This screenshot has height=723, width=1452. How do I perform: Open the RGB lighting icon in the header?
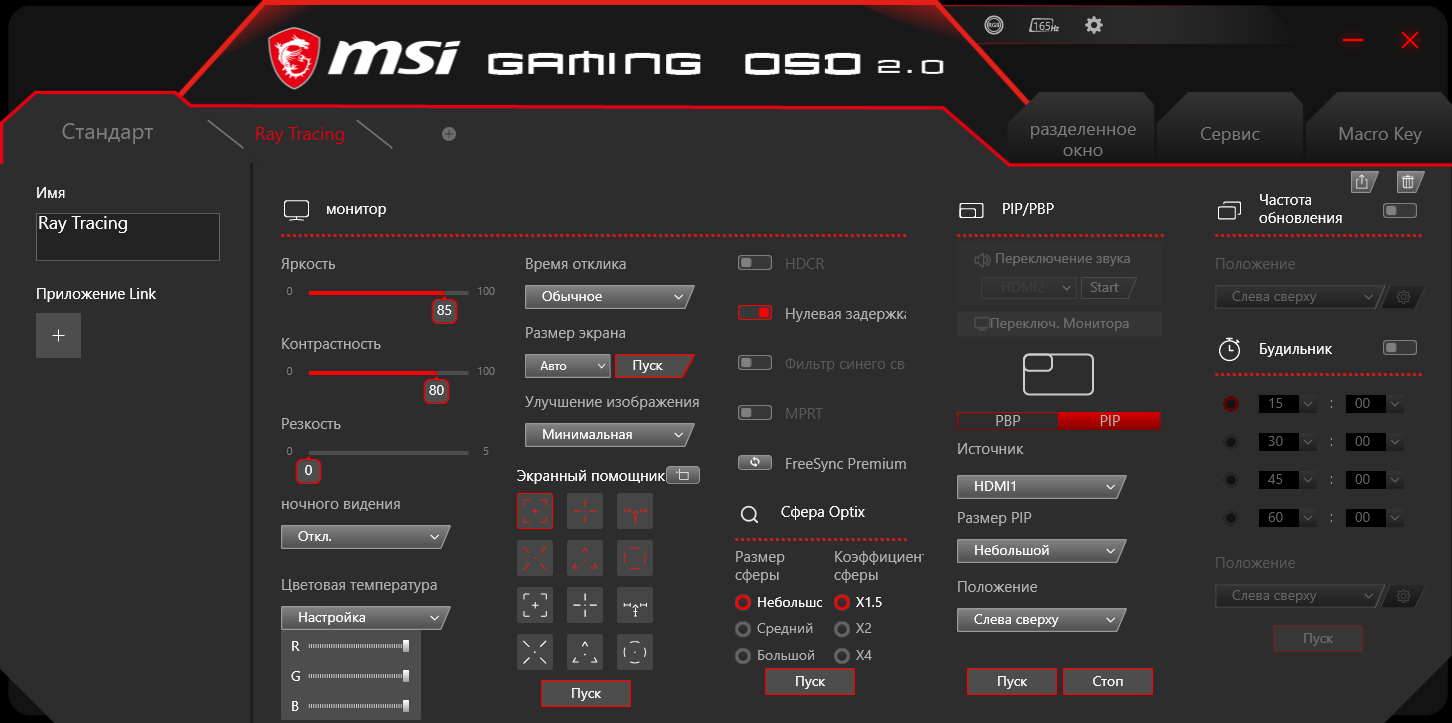pyautogui.click(x=994, y=25)
